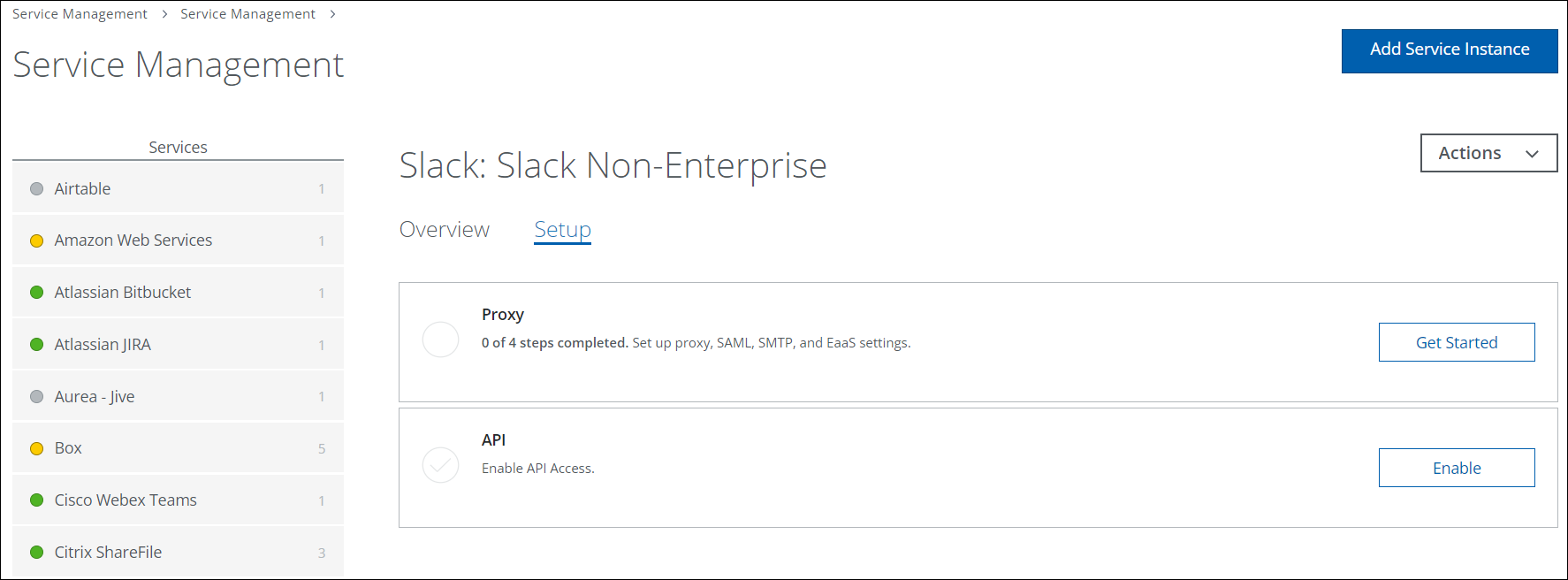Click the gray status dot for Aurea - Jive

point(36,397)
